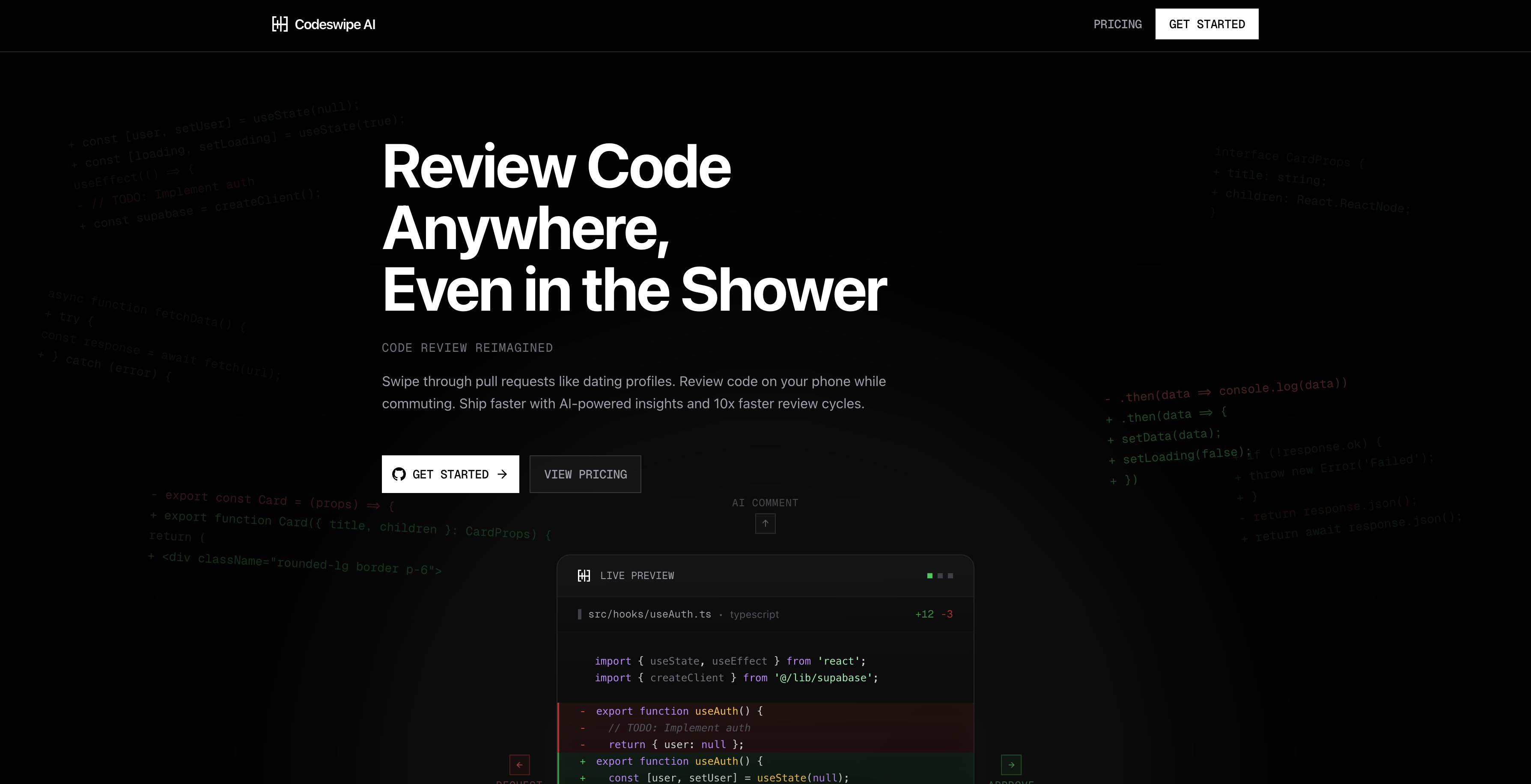Select the src/hooks/useAuth.ts file name

(649, 614)
